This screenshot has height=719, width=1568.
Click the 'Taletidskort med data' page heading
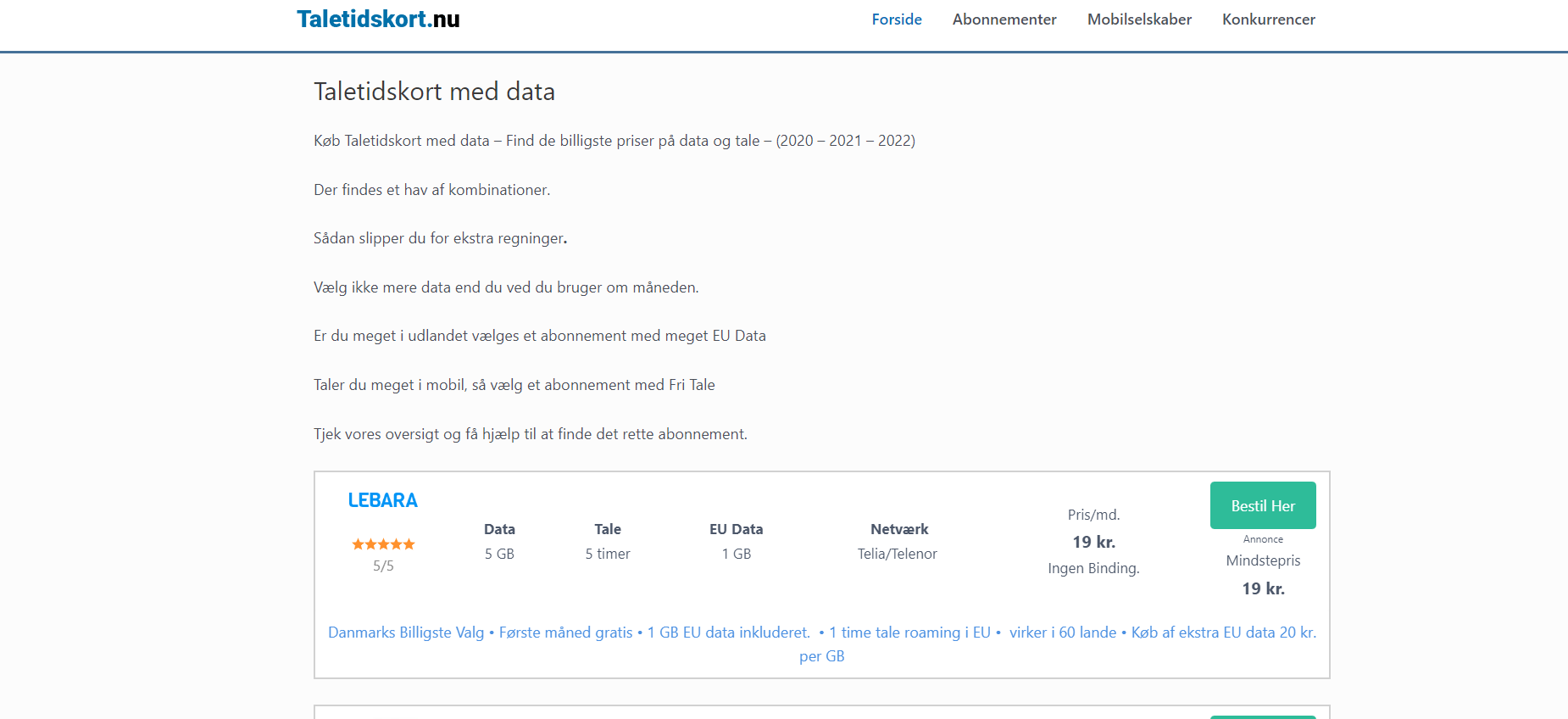[434, 92]
